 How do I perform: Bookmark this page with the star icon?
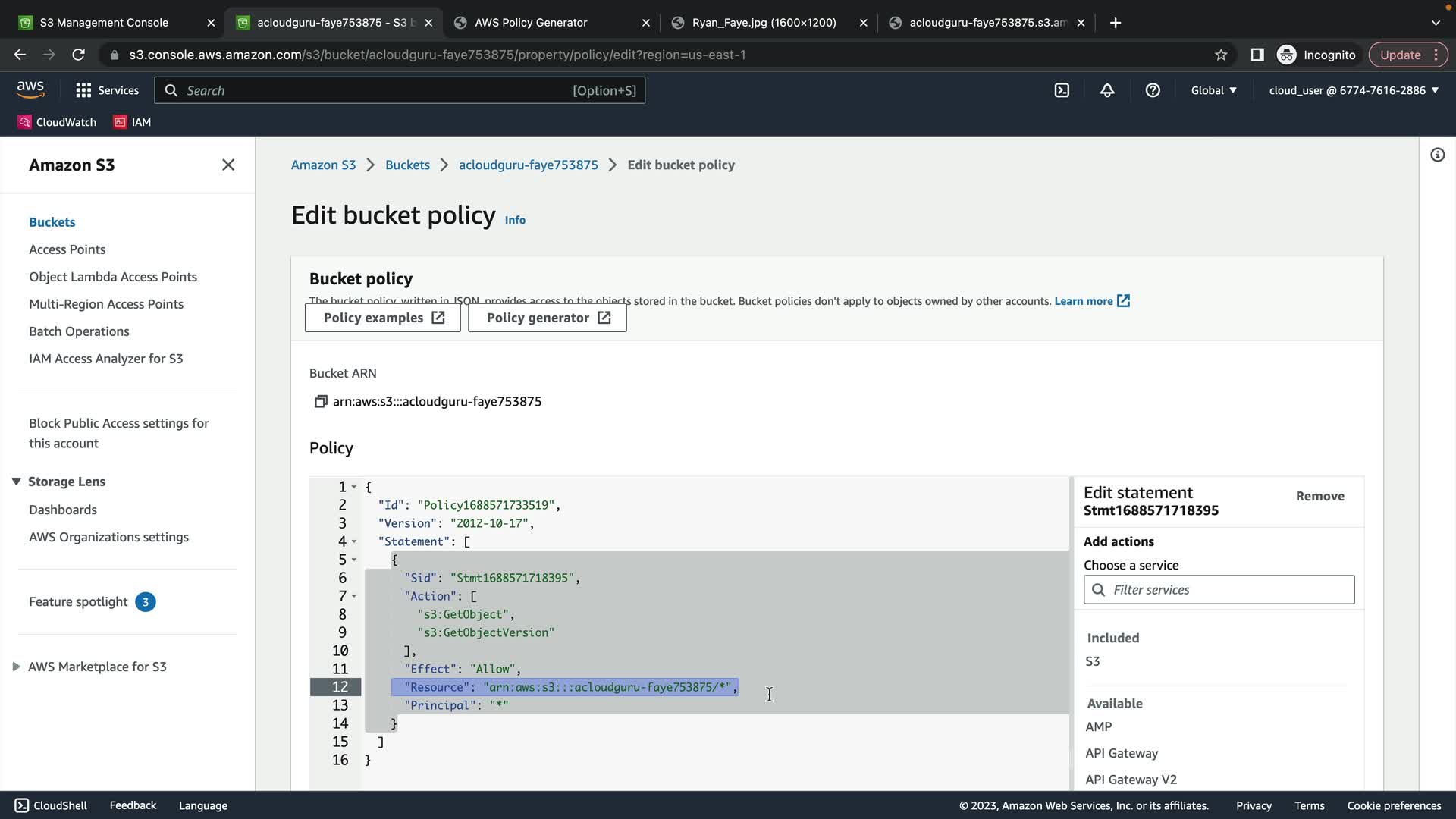1221,55
